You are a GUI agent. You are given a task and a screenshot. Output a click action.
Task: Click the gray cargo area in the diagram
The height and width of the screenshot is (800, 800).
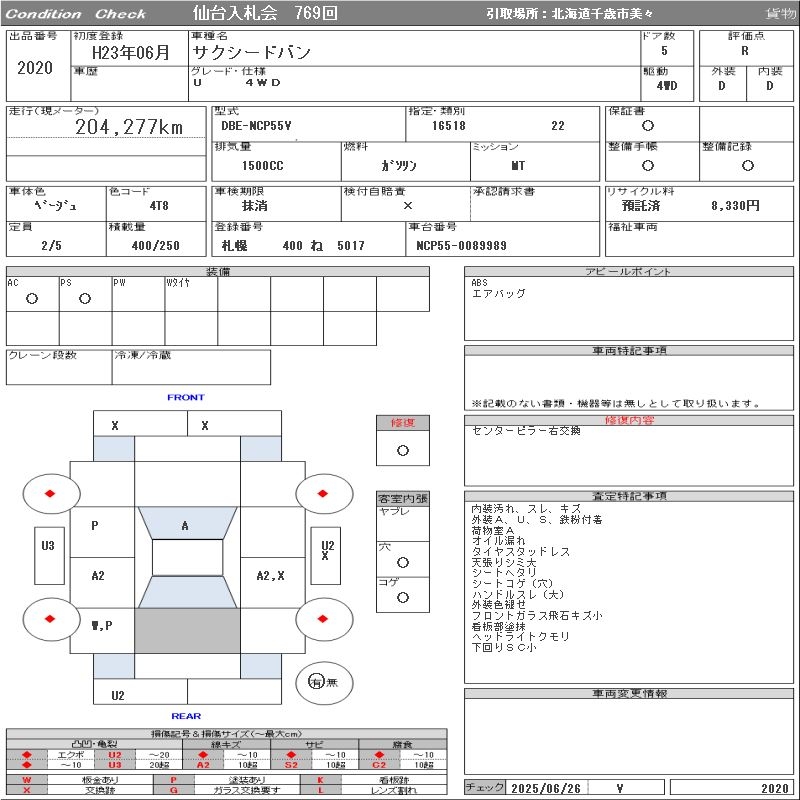click(x=187, y=630)
